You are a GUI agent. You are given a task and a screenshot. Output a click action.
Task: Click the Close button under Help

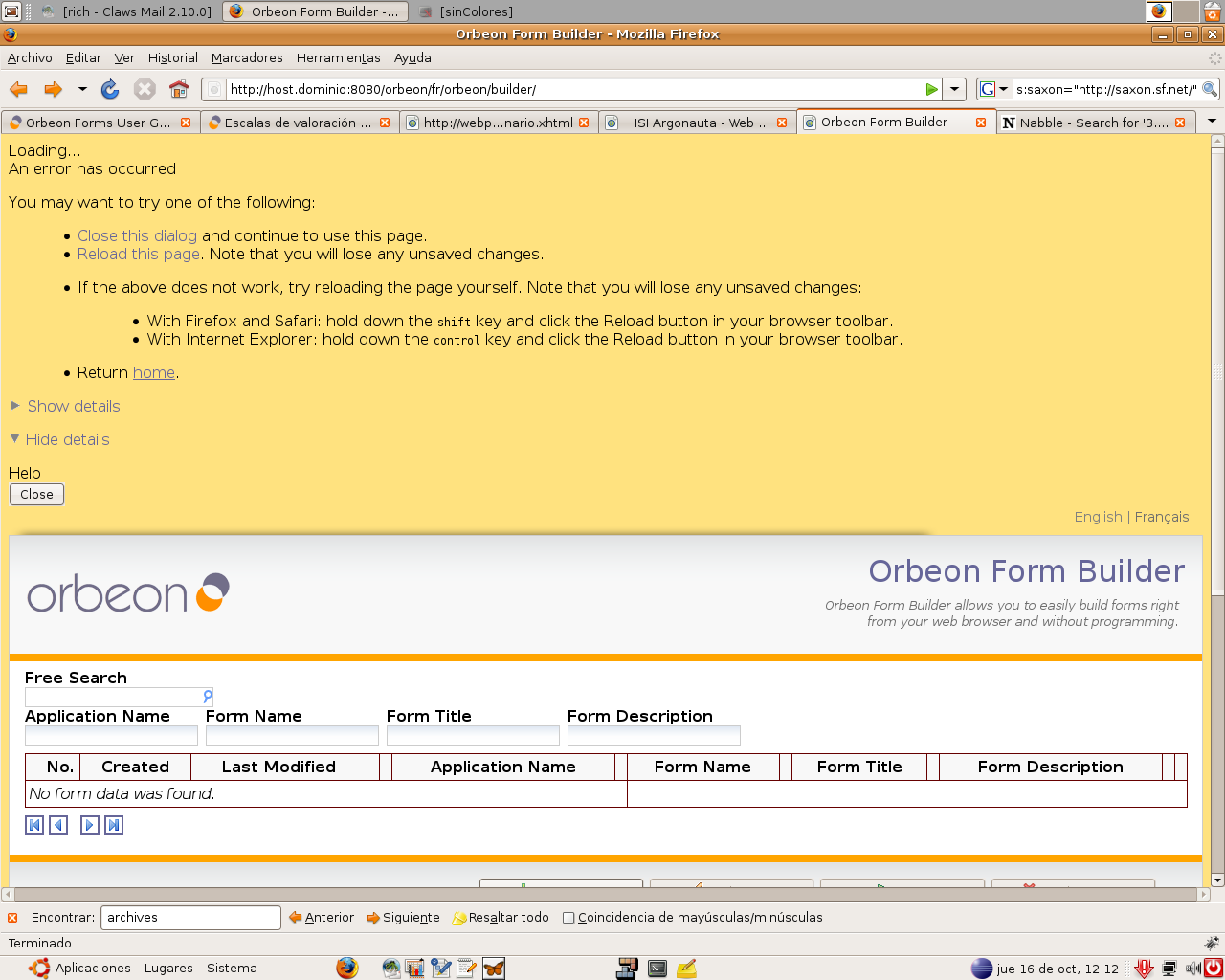[36, 494]
